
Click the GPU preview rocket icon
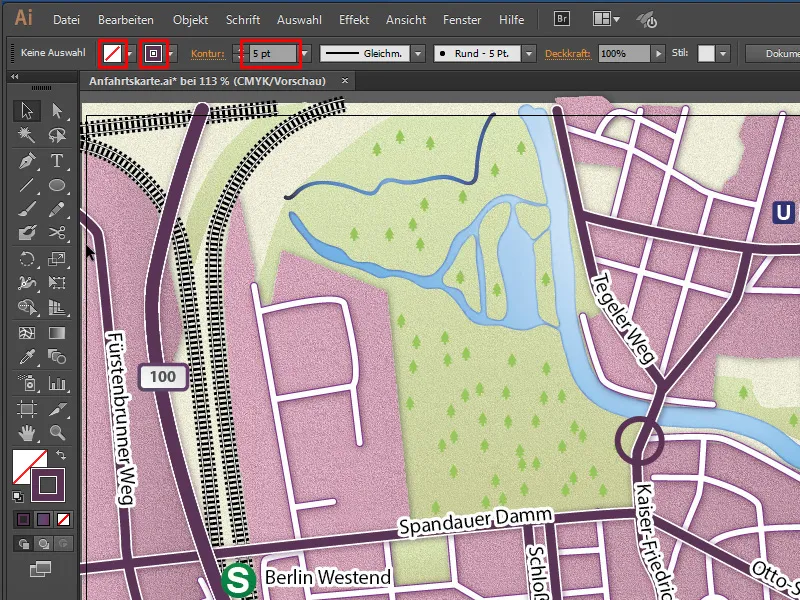click(647, 20)
